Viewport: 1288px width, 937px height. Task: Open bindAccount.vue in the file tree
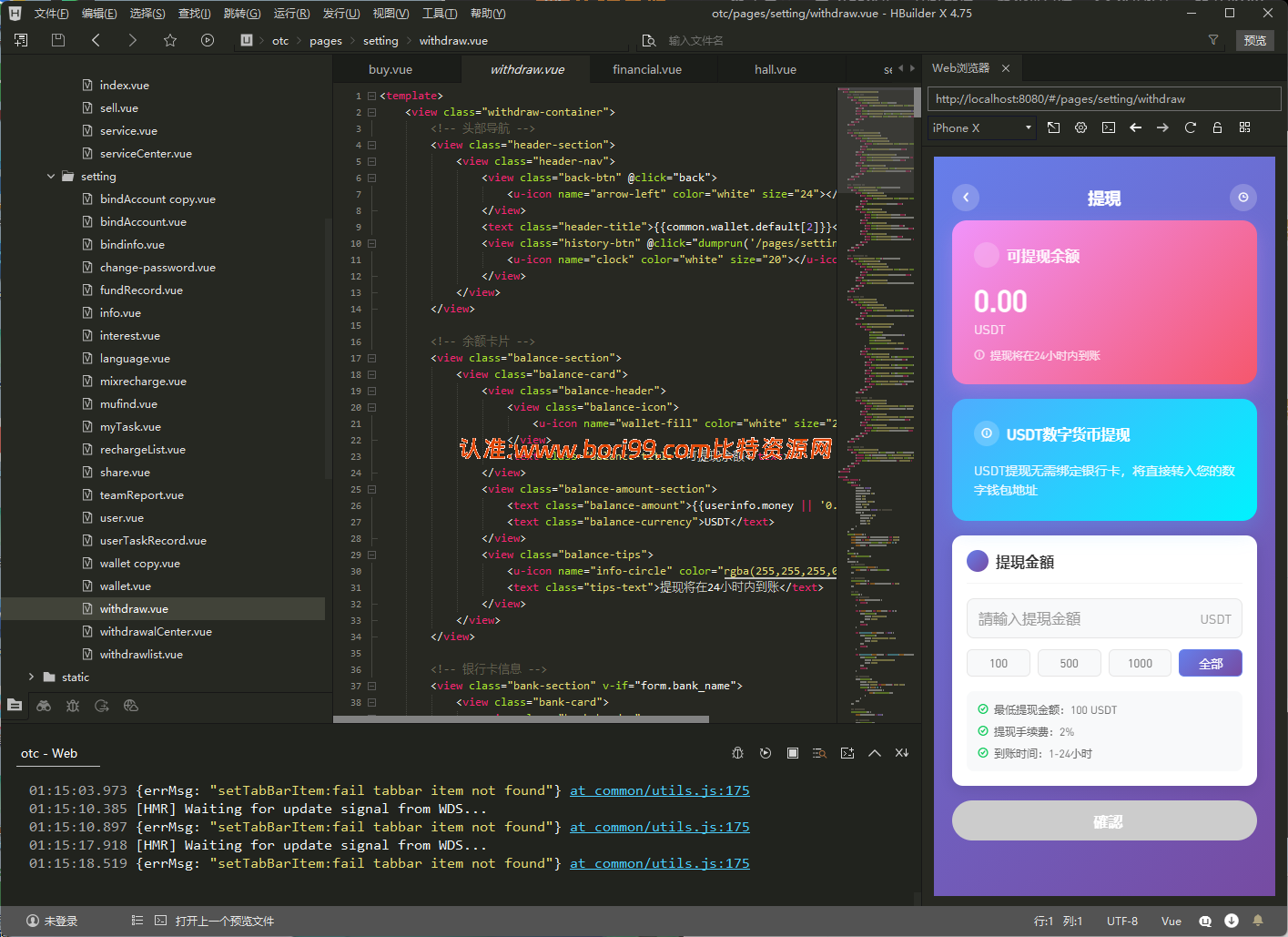(143, 222)
